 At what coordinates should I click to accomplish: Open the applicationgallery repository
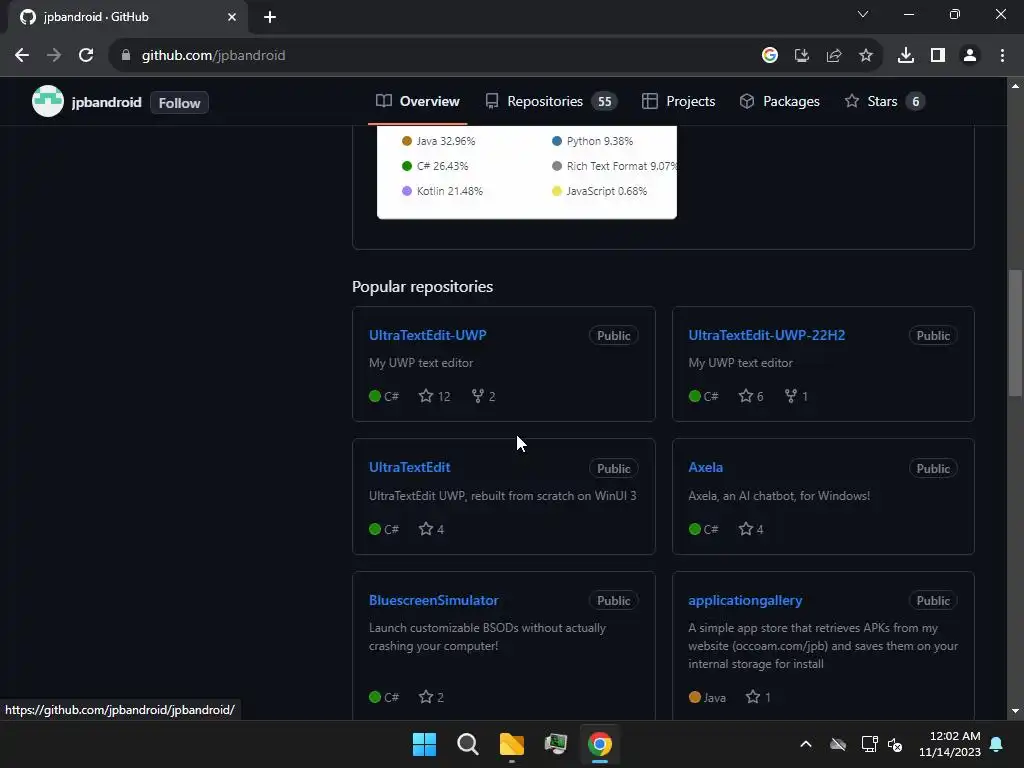pos(745,600)
